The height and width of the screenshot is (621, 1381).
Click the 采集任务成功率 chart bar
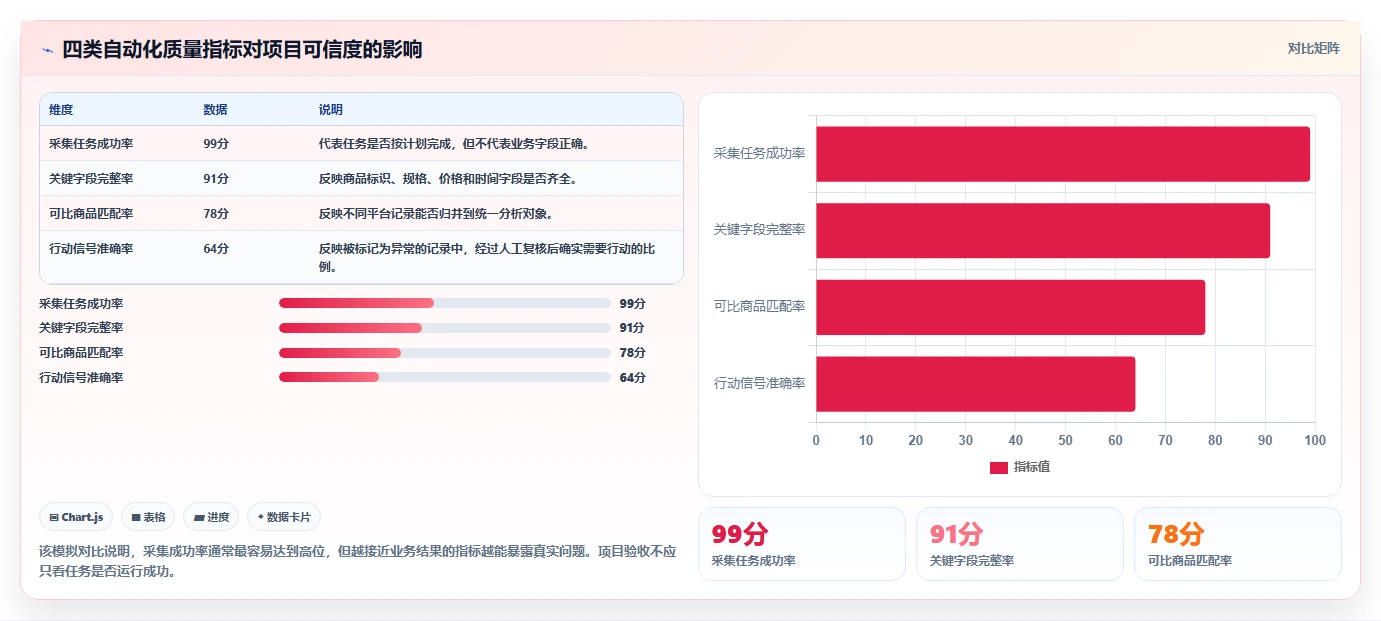[x=1063, y=154]
